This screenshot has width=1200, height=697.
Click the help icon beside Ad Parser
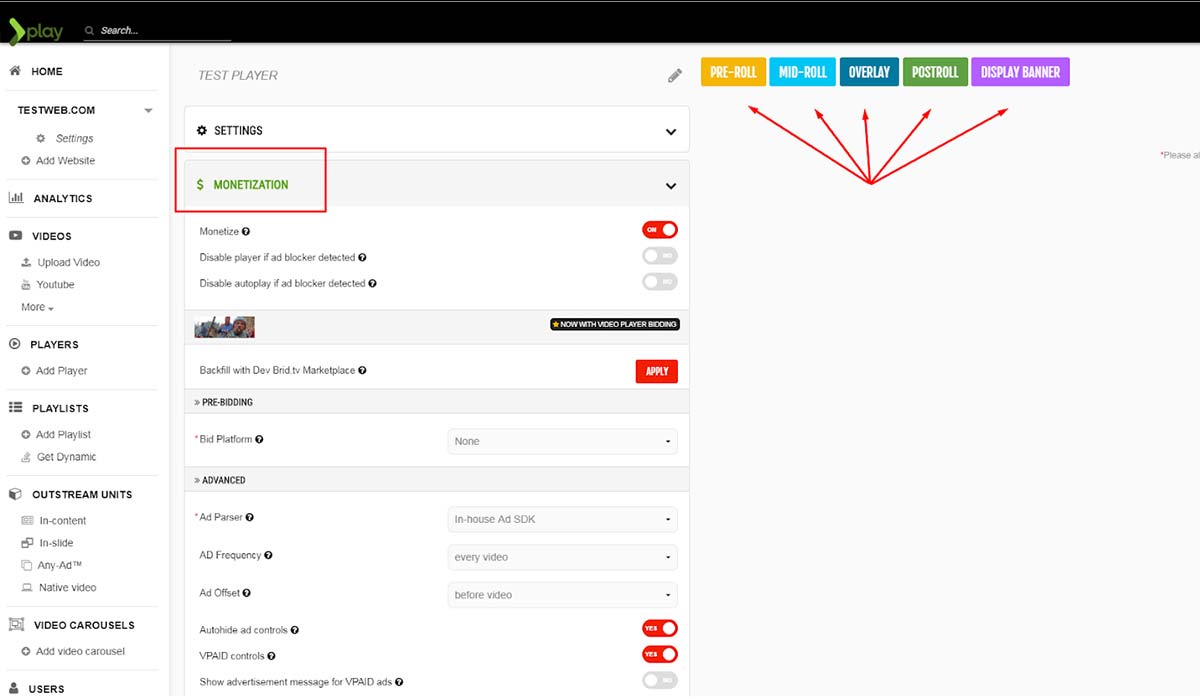coord(250,518)
